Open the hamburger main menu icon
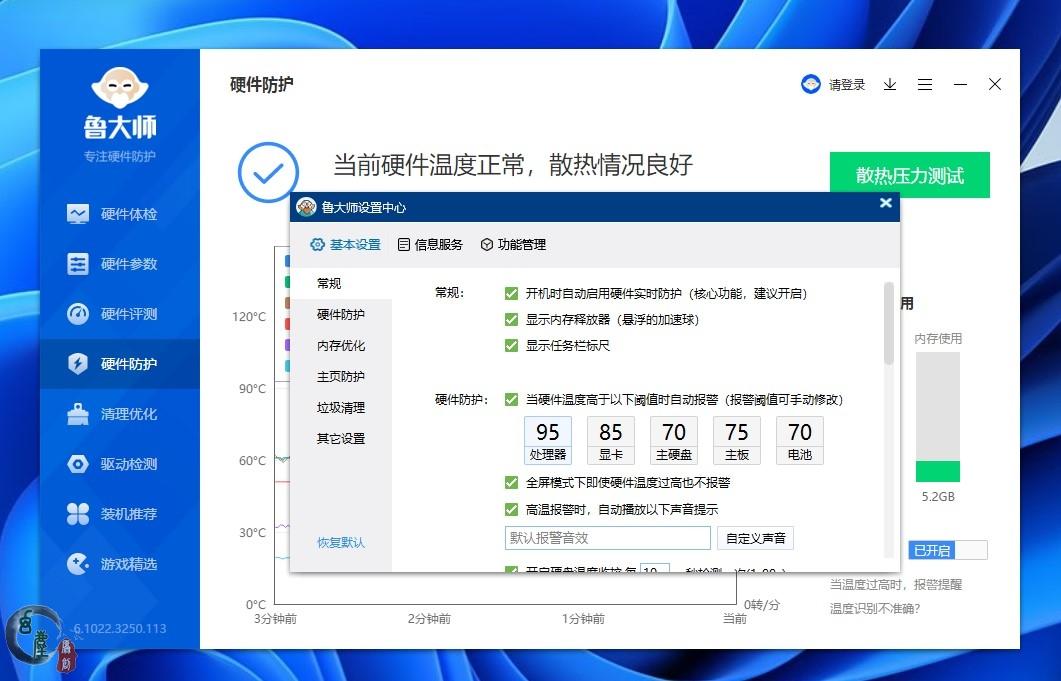The image size is (1061, 681). click(925, 84)
